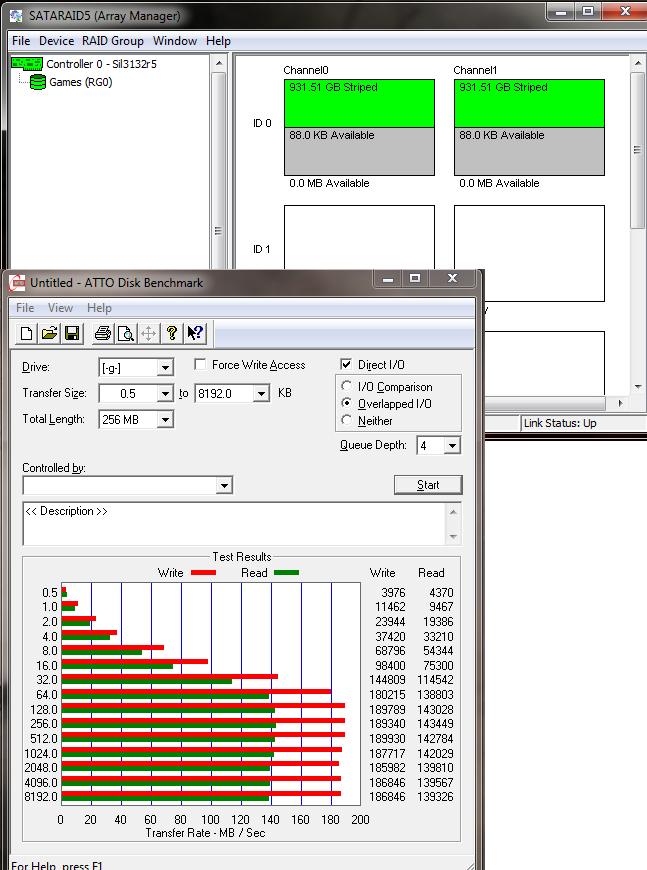Viewport: 647px width, 870px height.
Task: Click Description box scroll up arrow
Action: [453, 512]
